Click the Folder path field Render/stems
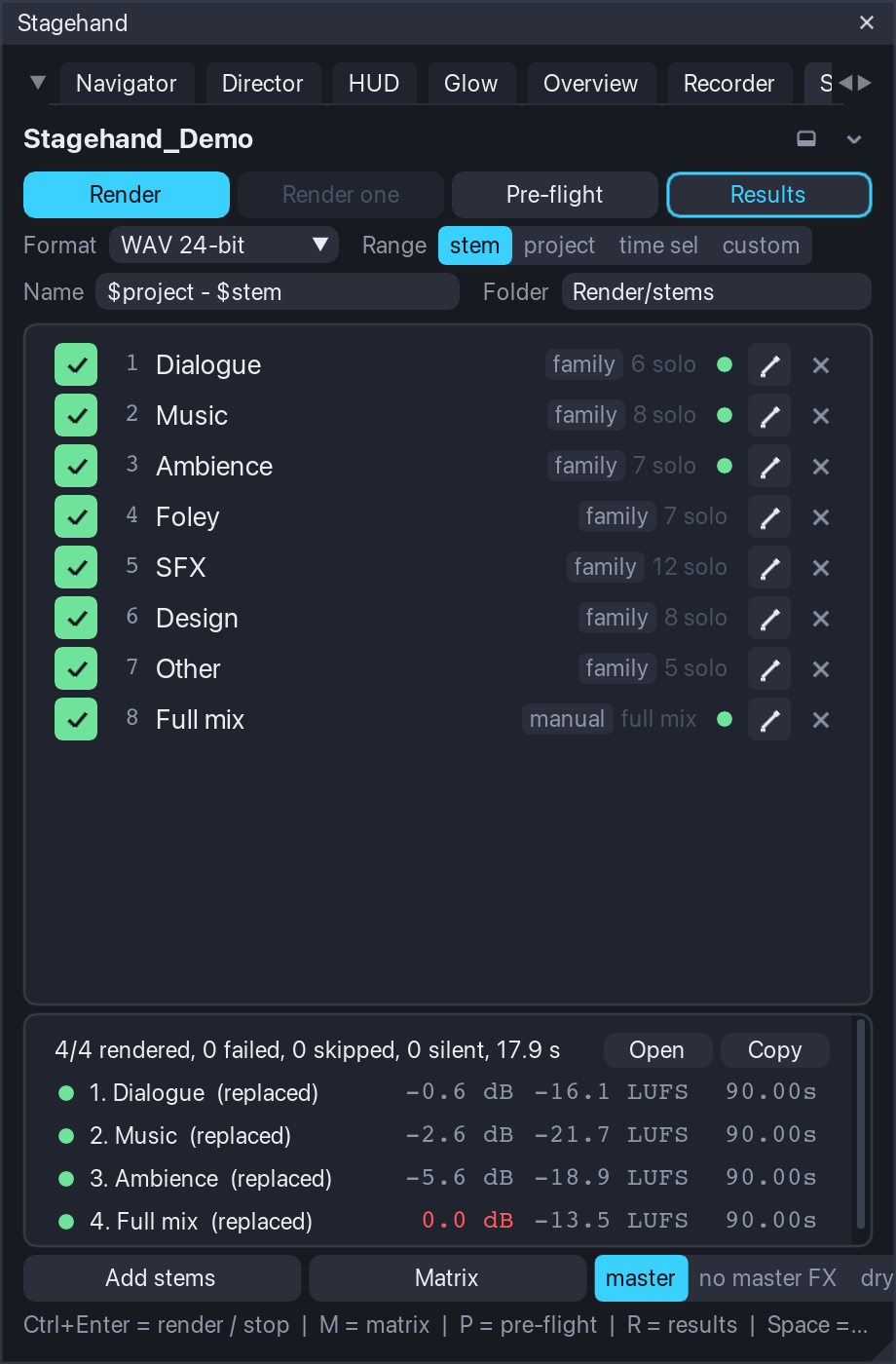Image resolution: width=896 pixels, height=1364 pixels. [x=717, y=292]
